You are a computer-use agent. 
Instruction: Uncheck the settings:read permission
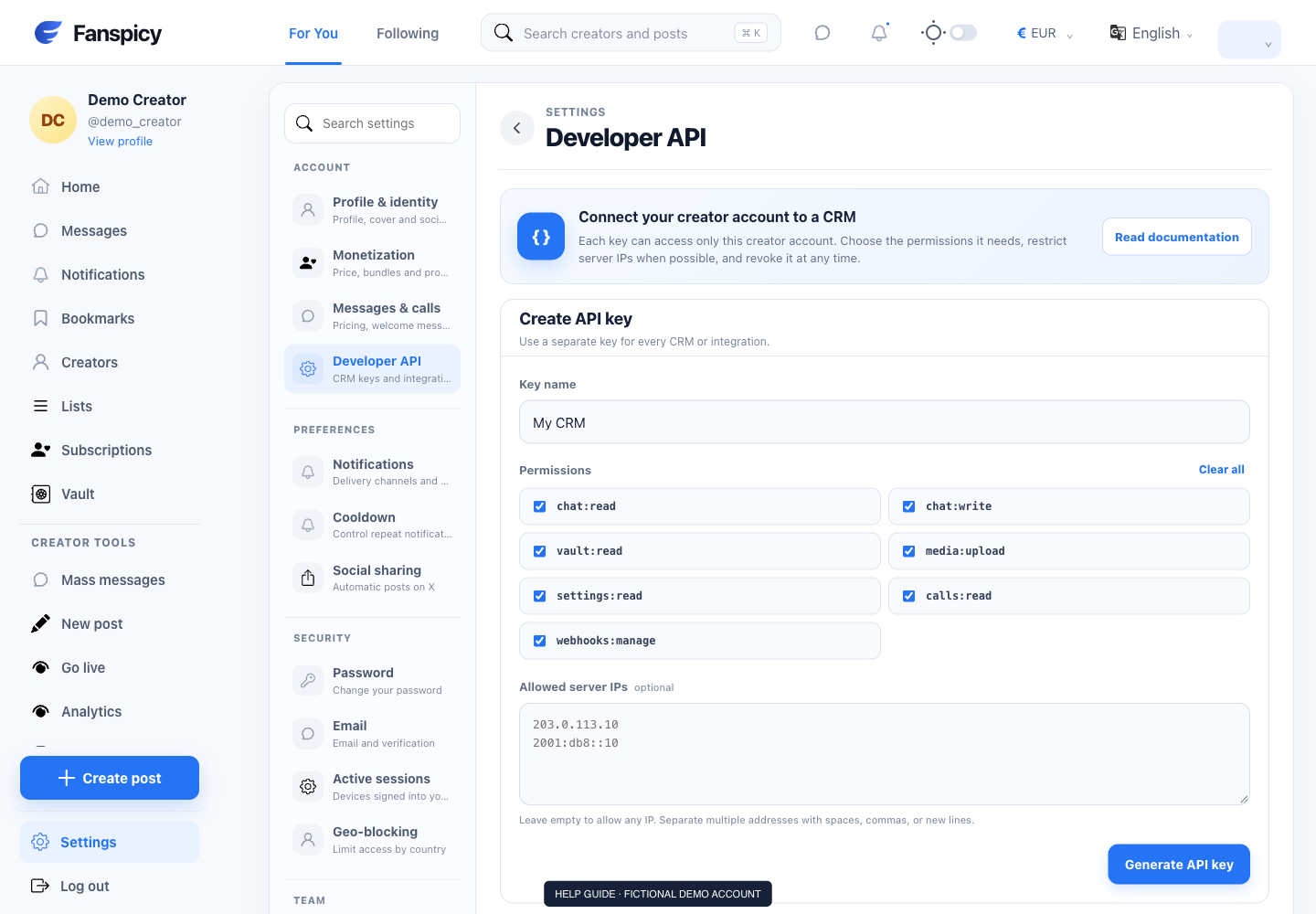540,596
